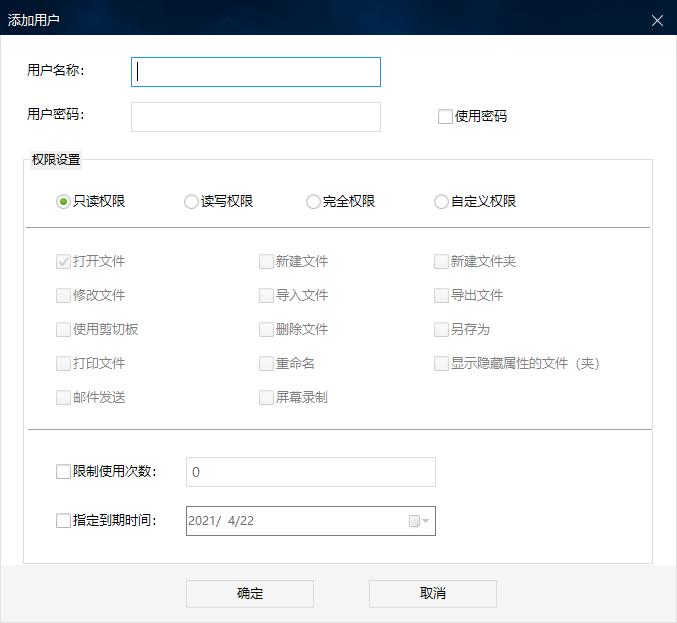Open the expiry date calendar dropdown

[x=419, y=521]
